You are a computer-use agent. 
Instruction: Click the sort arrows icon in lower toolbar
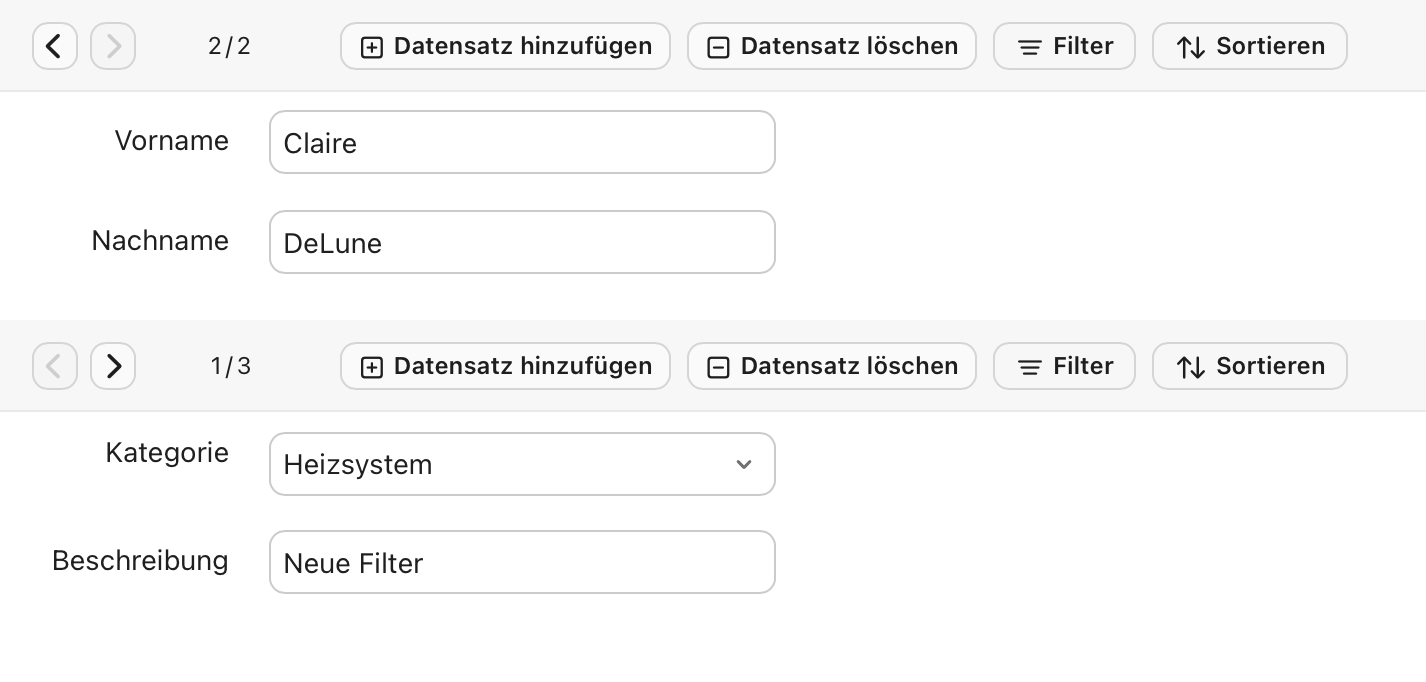1191,368
